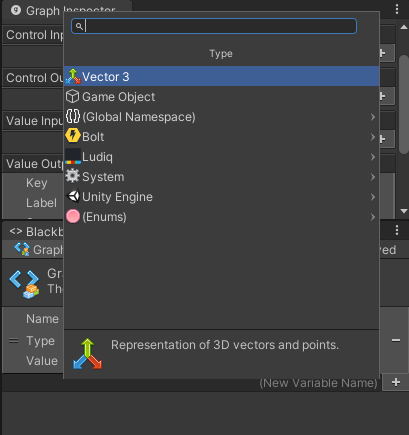Click the large Vector 3 icon in description footer
The height and width of the screenshot is (435, 409).
point(87,354)
